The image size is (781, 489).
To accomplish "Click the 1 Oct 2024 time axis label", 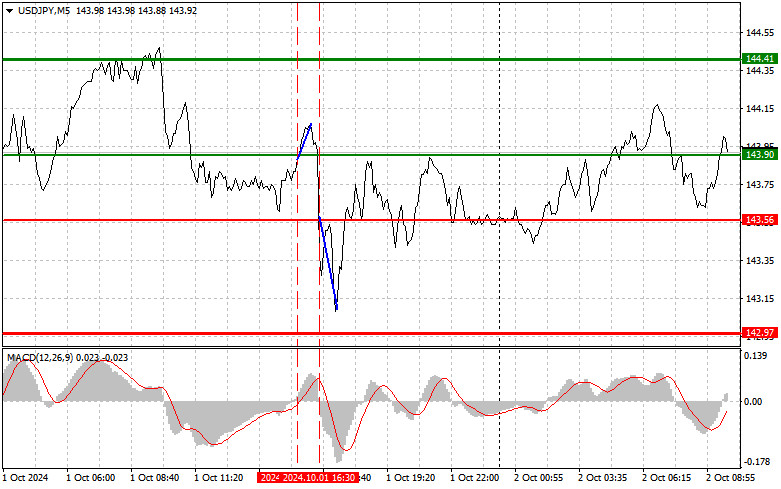I will click(x=26, y=478).
